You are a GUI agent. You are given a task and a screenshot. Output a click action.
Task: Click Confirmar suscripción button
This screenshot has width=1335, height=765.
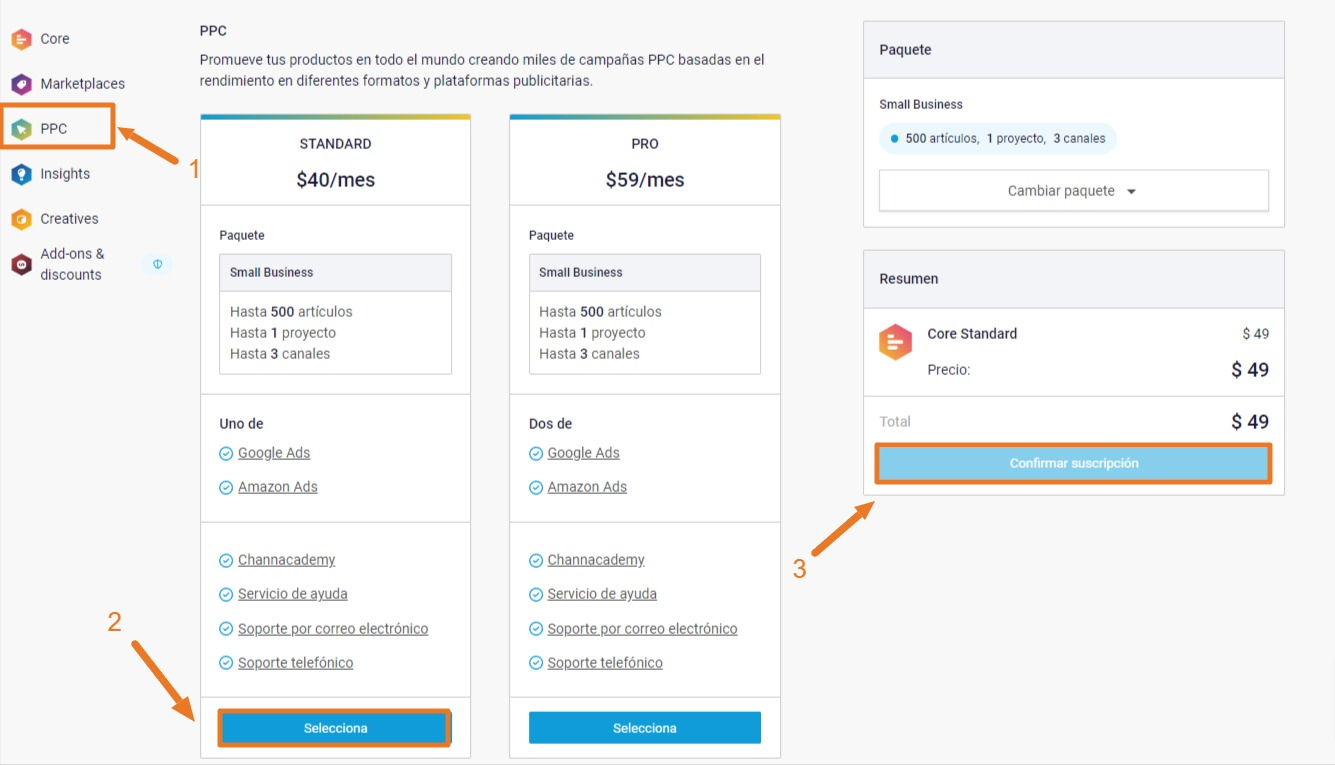1073,464
